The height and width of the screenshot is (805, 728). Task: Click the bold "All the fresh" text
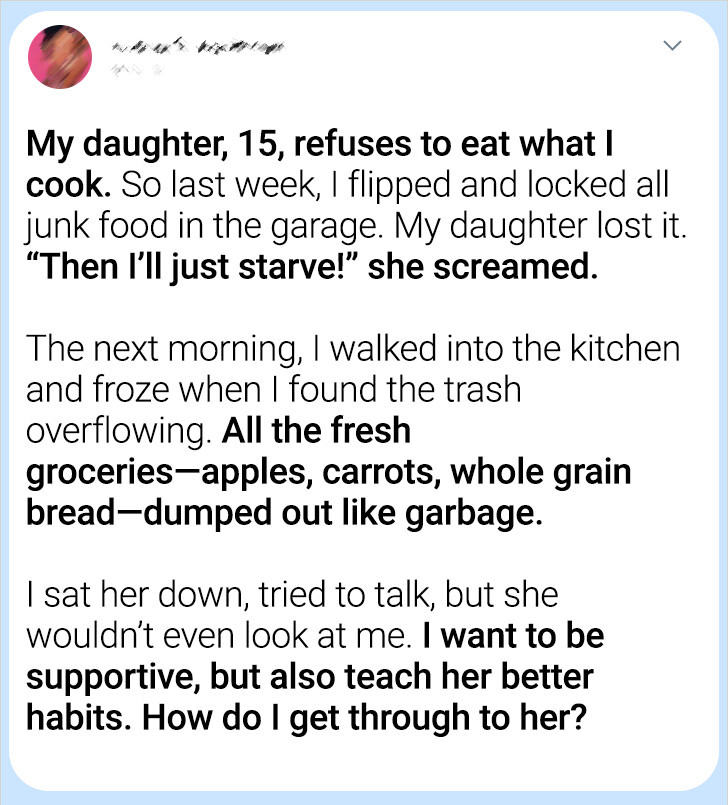click(316, 430)
